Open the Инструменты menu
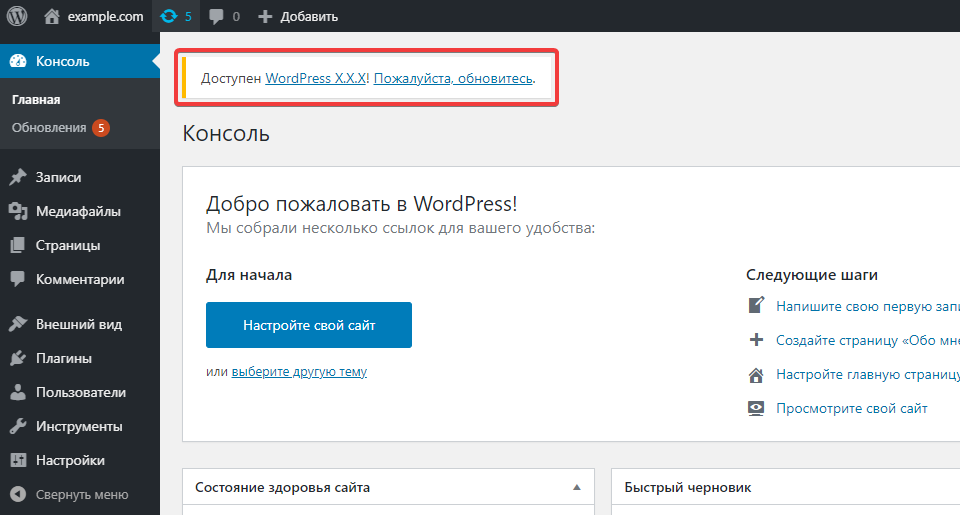 coord(80,426)
